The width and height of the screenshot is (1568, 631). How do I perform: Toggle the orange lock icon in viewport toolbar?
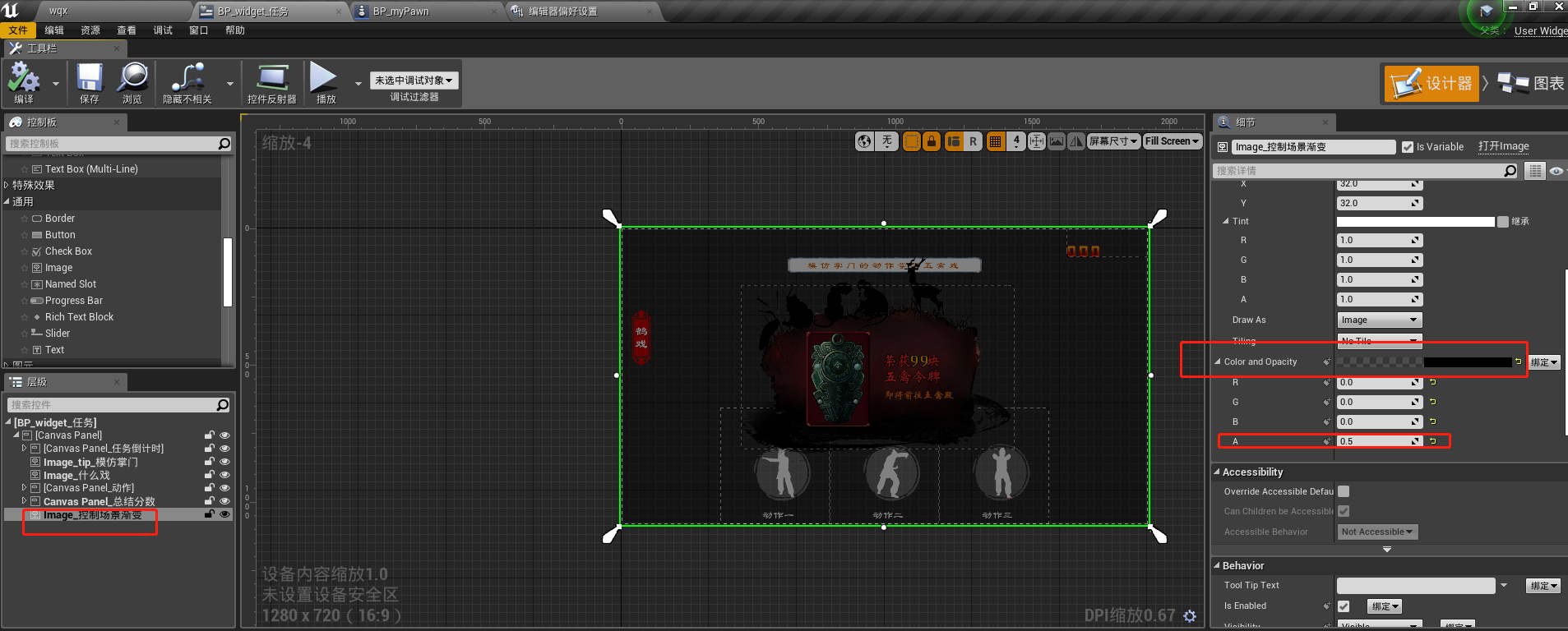click(x=932, y=141)
